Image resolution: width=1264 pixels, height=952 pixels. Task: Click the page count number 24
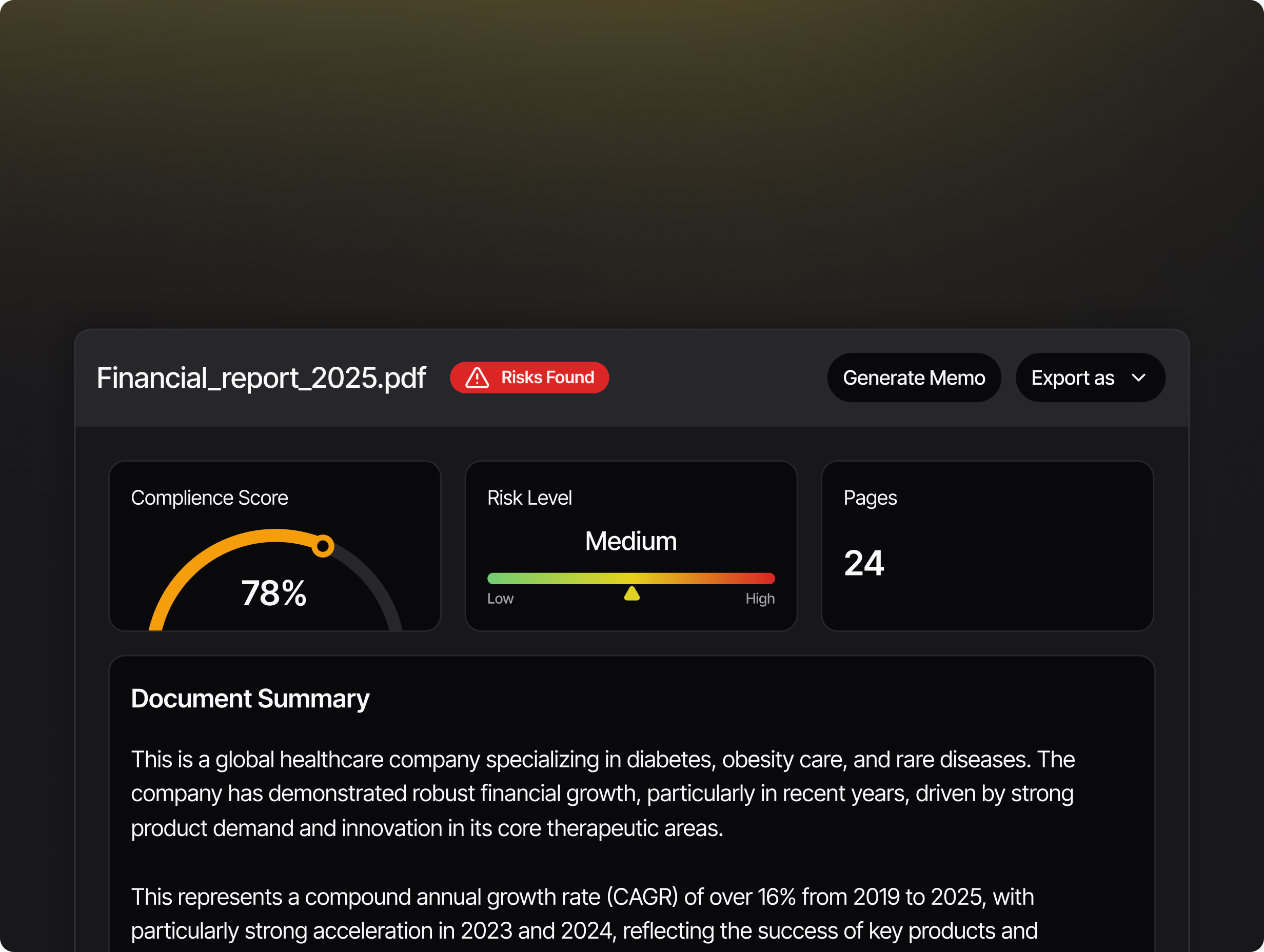[863, 563]
